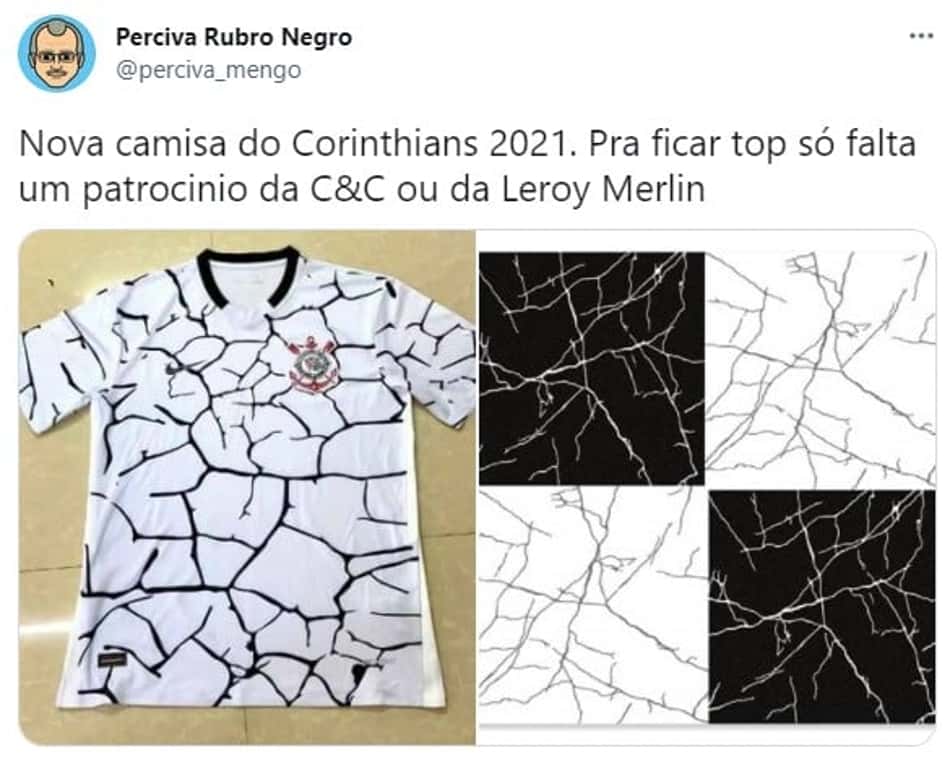Click the small black tag at shirt hem

111,659
